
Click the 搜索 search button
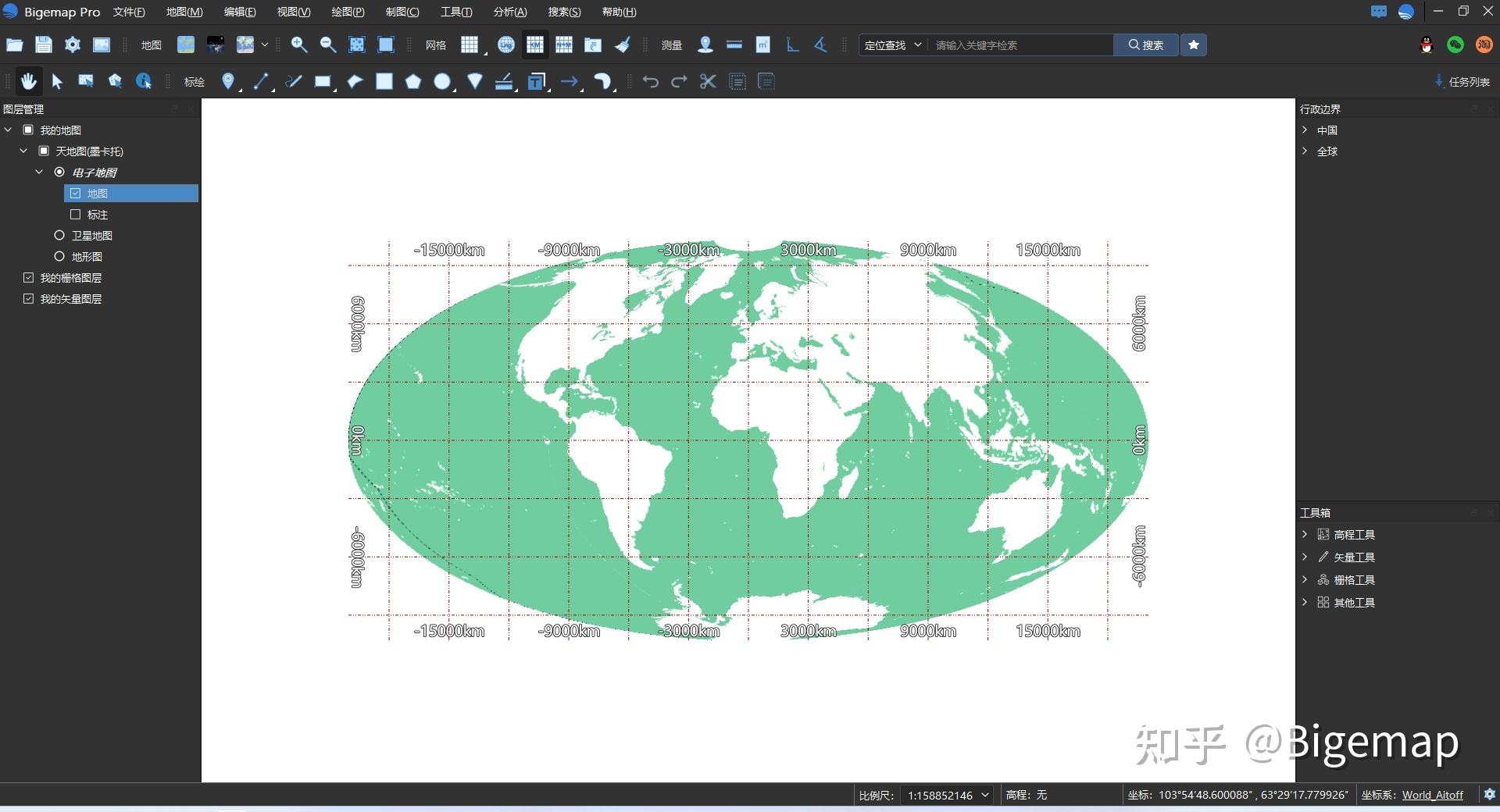coord(1145,45)
